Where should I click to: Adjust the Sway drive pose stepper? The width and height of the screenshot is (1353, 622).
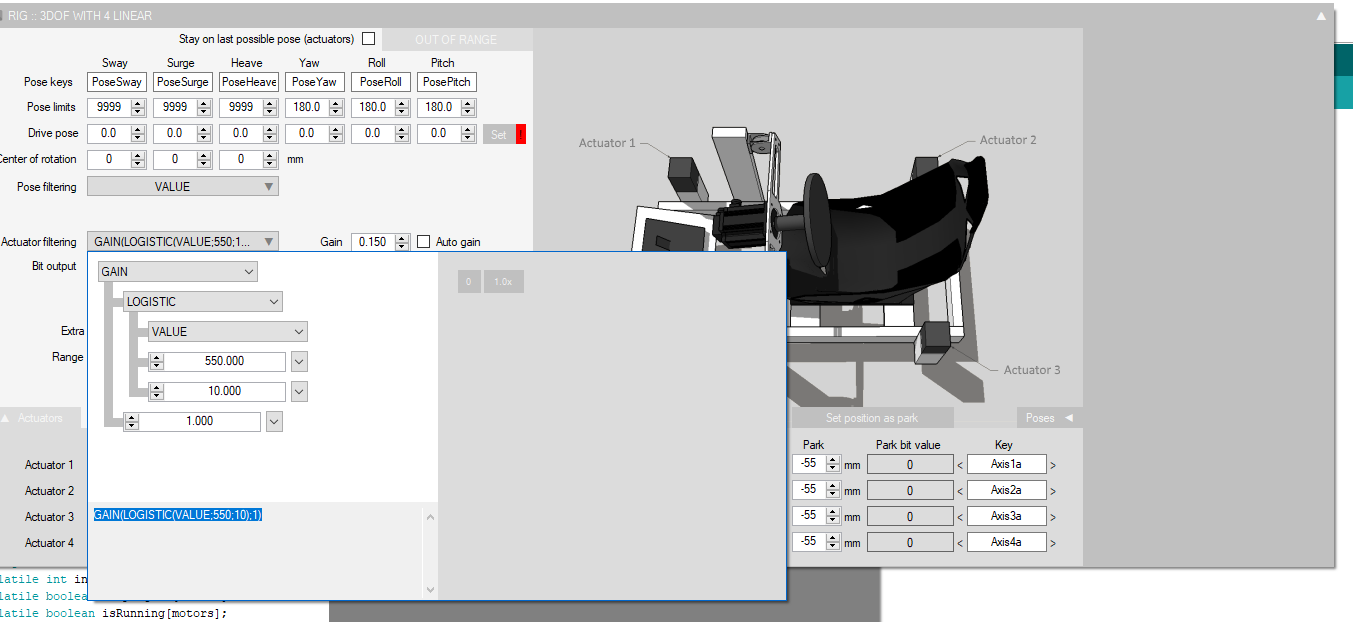138,133
